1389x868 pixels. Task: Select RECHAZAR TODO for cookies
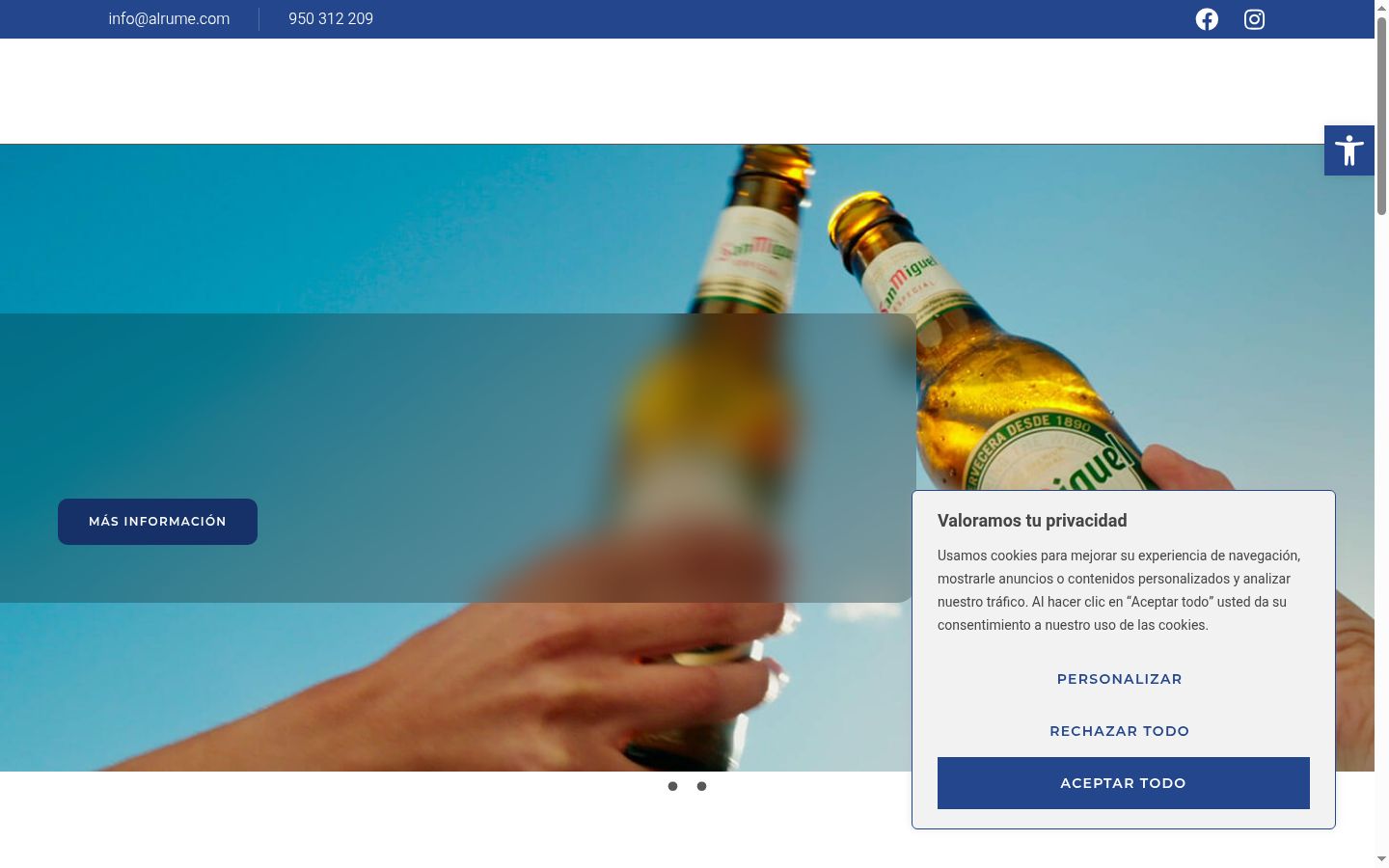click(1120, 731)
